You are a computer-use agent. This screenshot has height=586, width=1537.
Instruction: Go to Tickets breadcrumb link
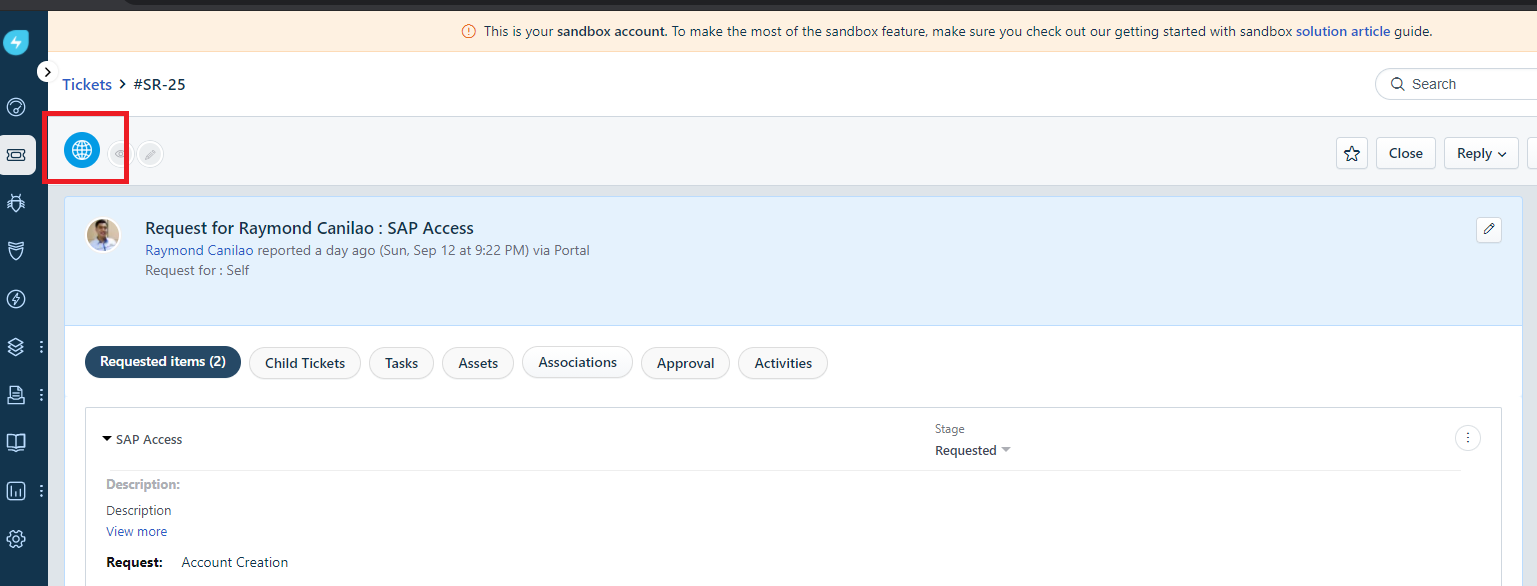[87, 84]
